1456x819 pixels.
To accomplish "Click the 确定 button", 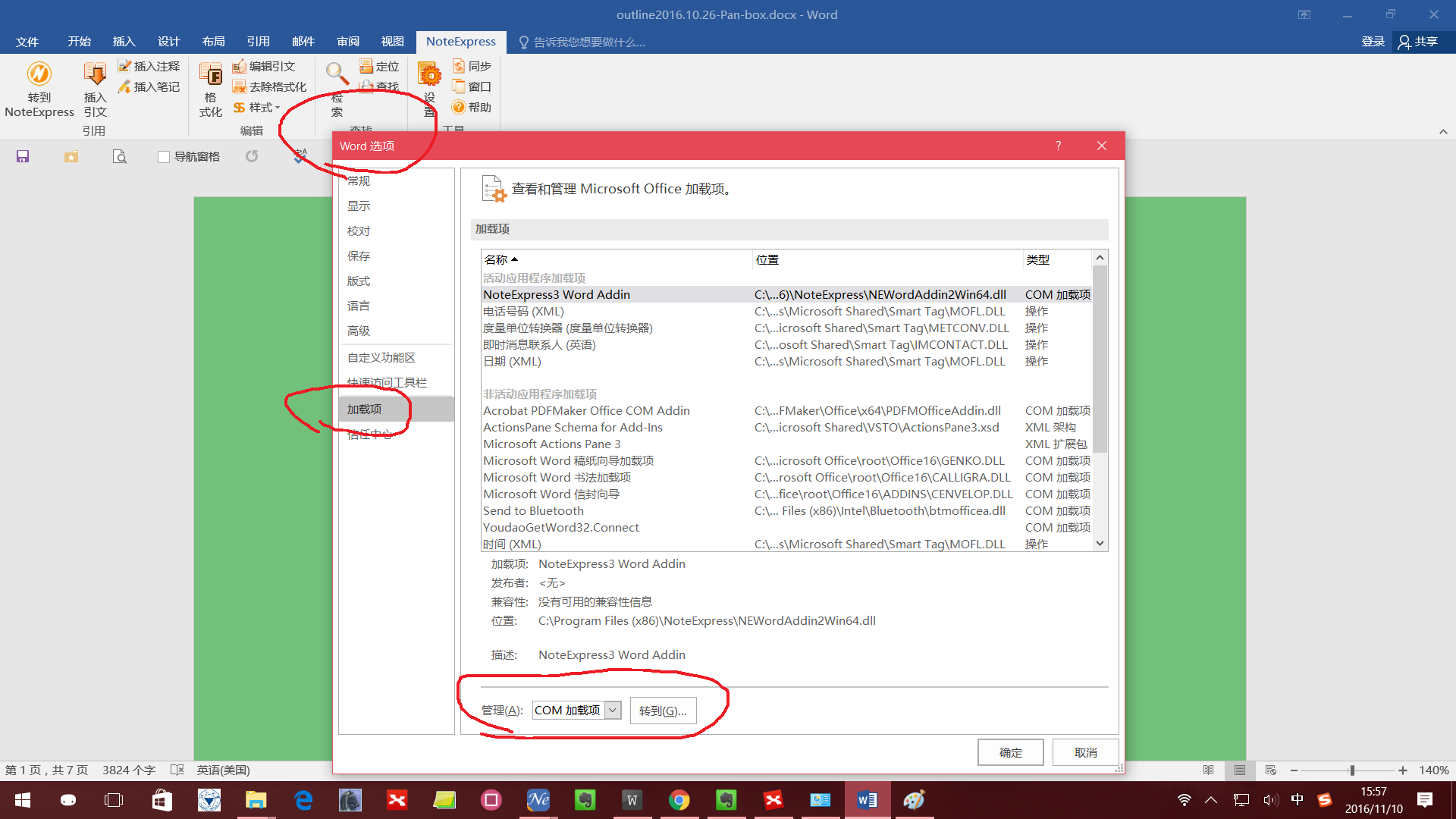I will 1010,752.
